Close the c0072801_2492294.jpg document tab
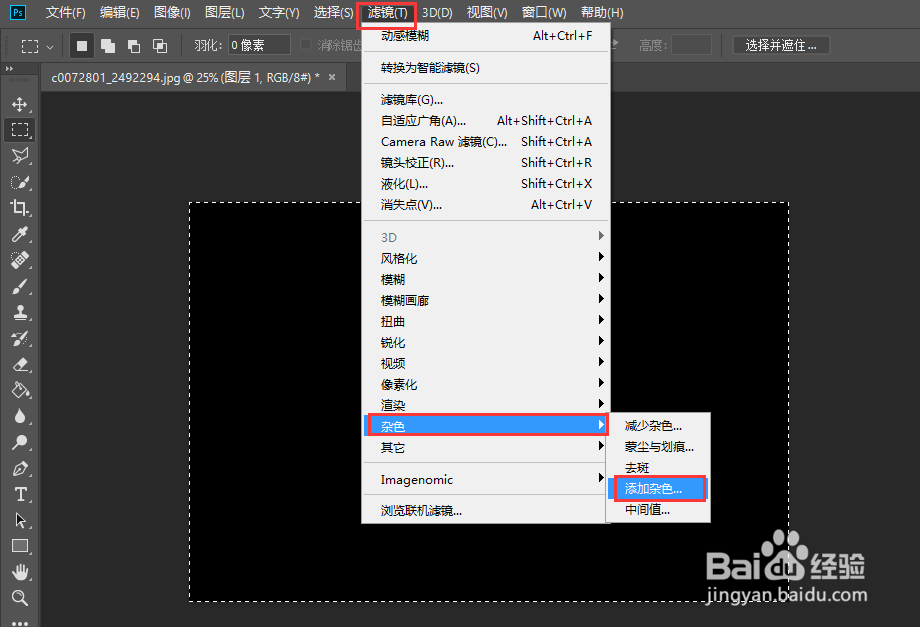920x627 pixels. click(332, 77)
